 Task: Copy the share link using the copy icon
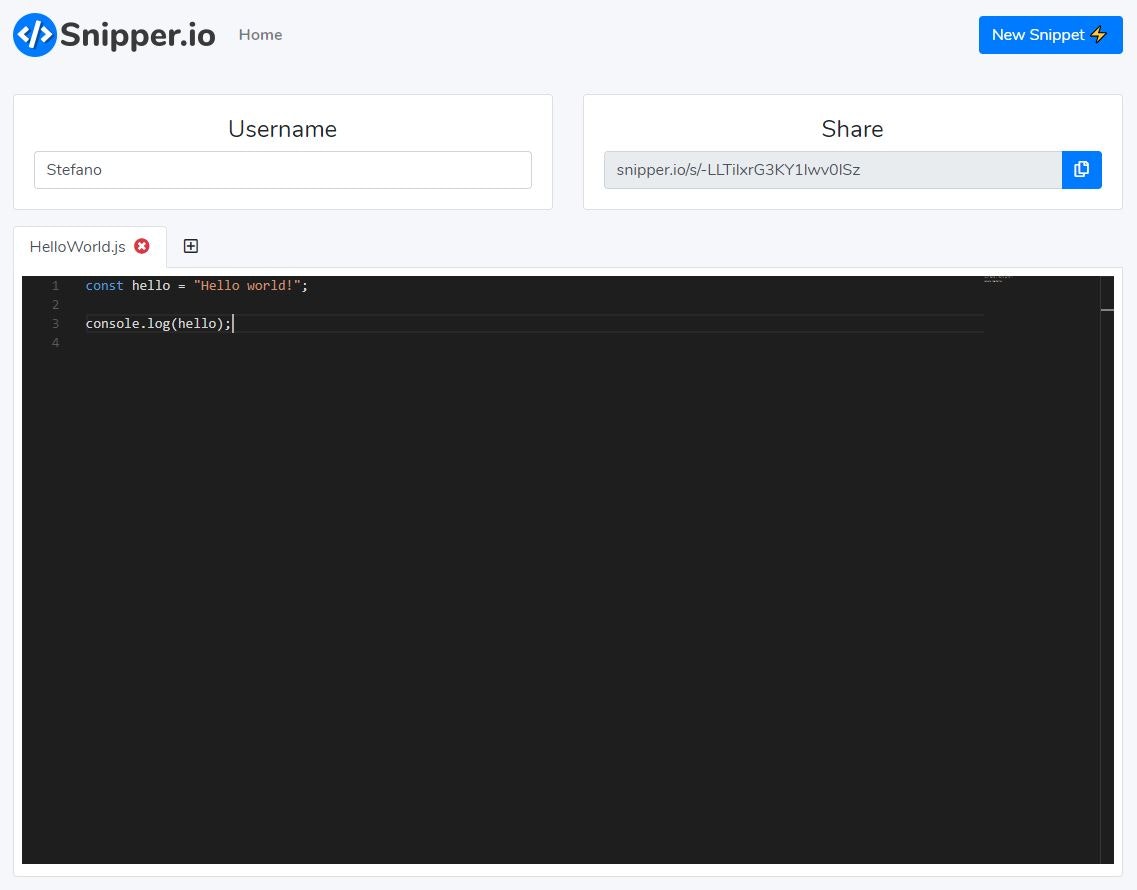coord(1081,169)
